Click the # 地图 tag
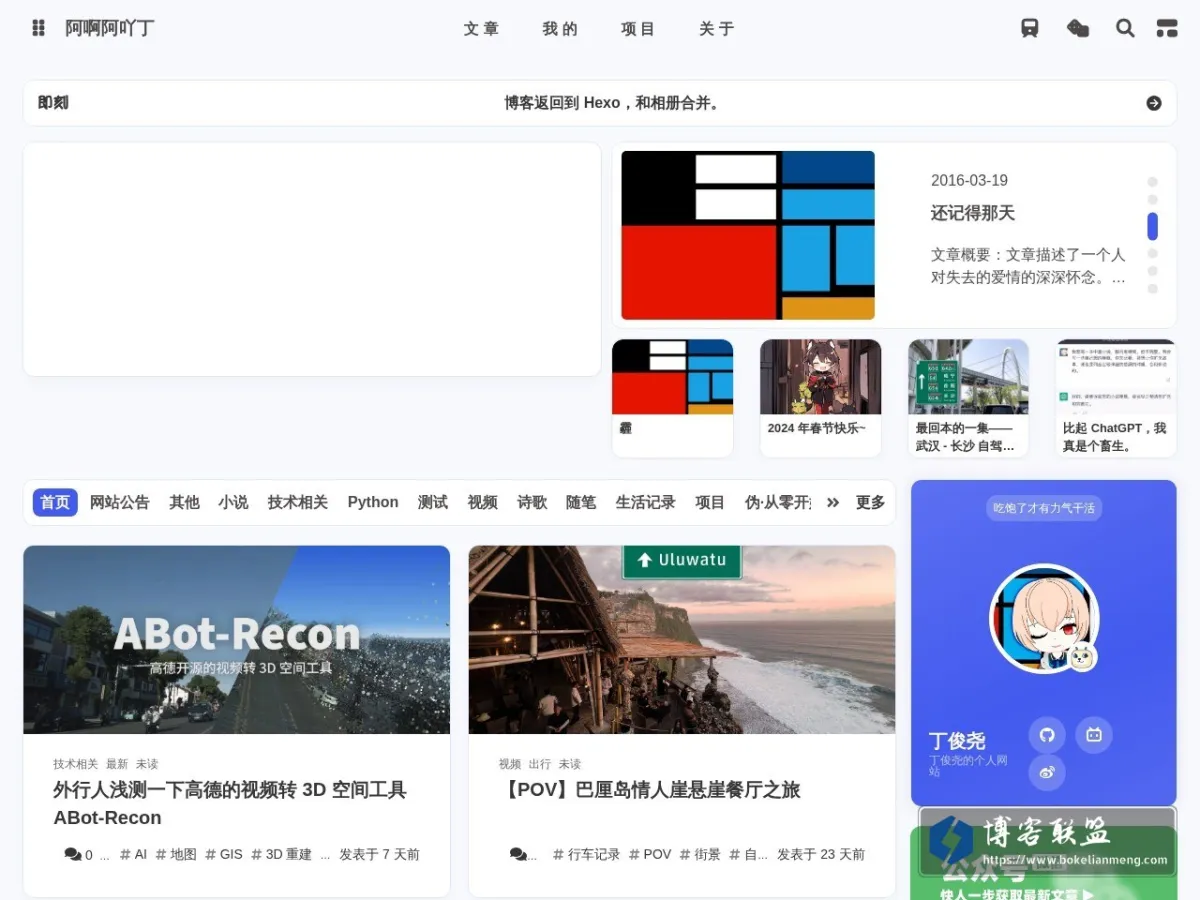This screenshot has height=900, width=1200. coord(176,854)
